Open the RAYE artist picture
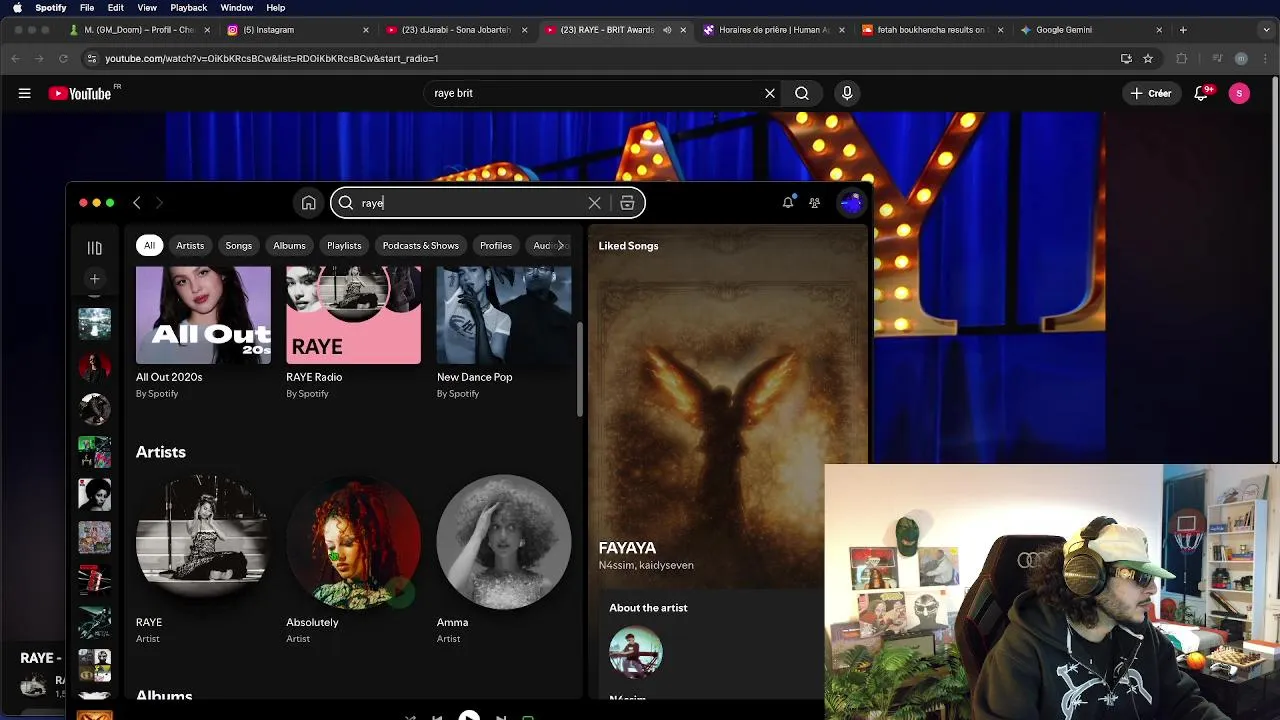Screen dimensions: 1280x720 click(x=203, y=542)
